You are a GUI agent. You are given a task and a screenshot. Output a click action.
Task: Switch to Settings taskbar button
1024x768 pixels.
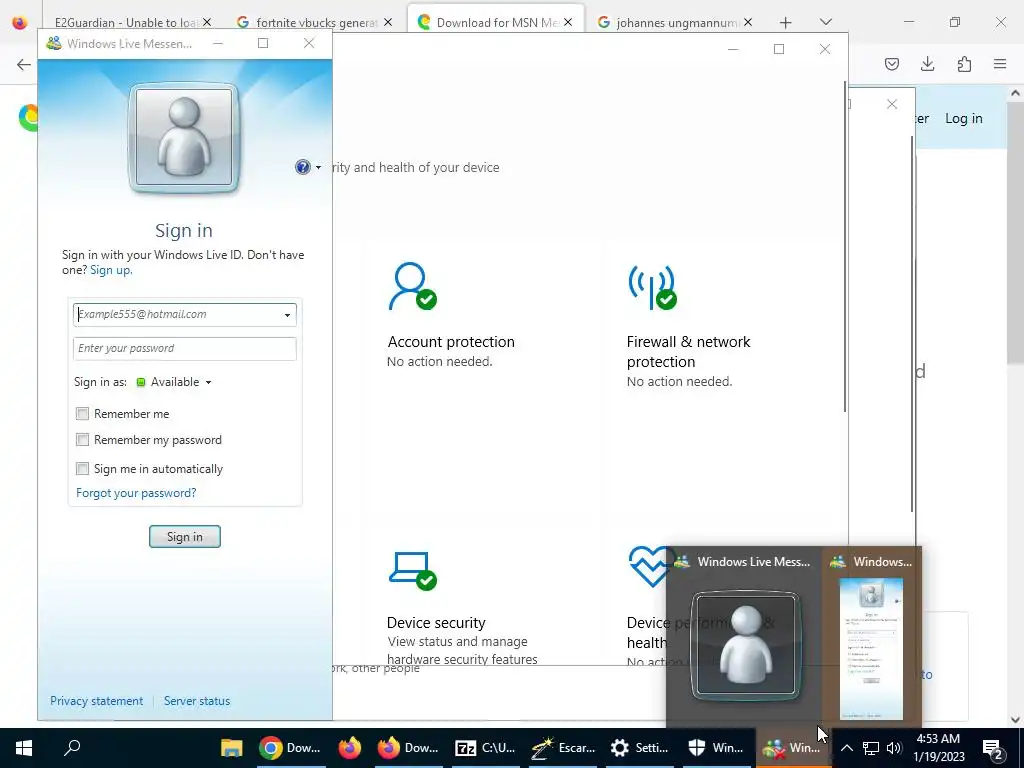(639, 748)
